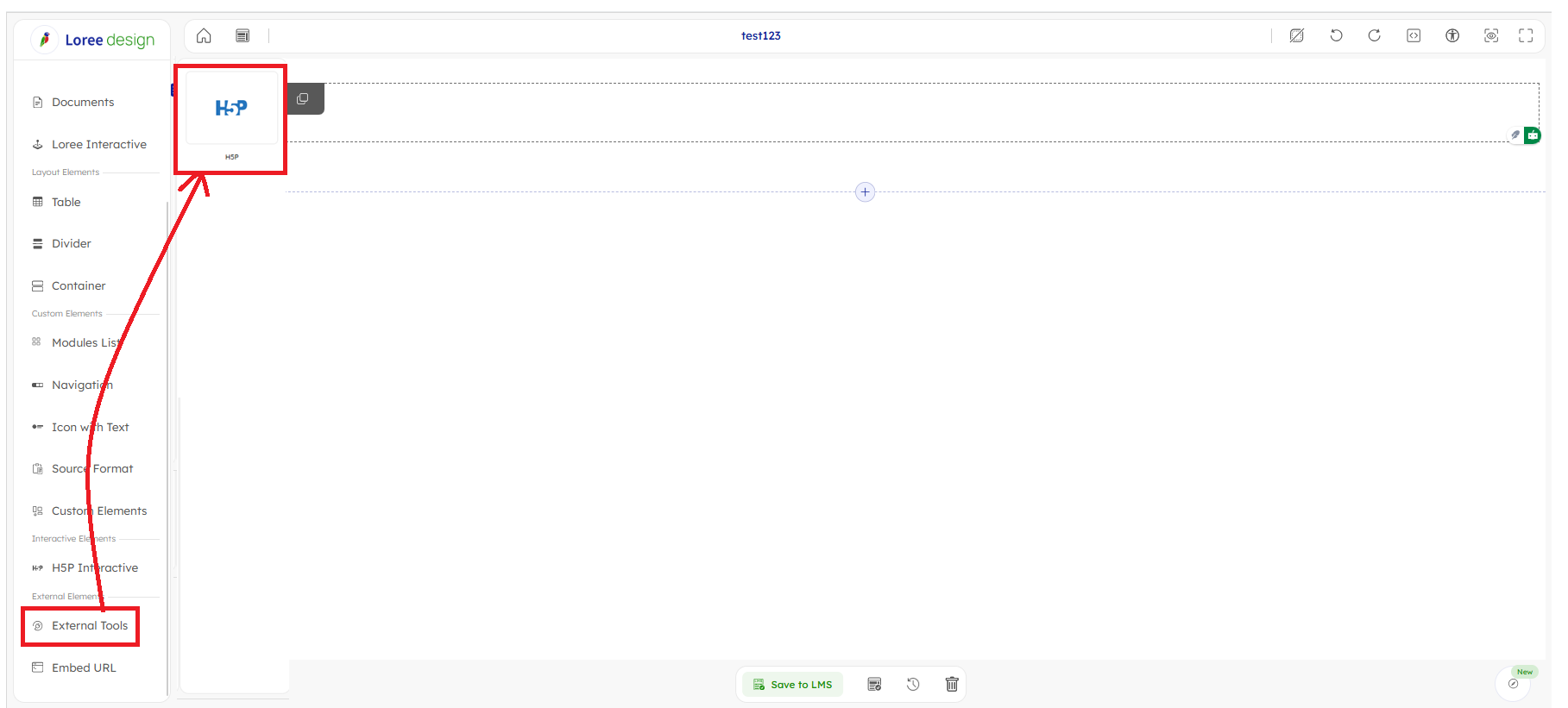This screenshot has width=1568, height=708.
Task: Toggle the hide outline icon in toolbar
Action: pyautogui.click(x=1296, y=35)
